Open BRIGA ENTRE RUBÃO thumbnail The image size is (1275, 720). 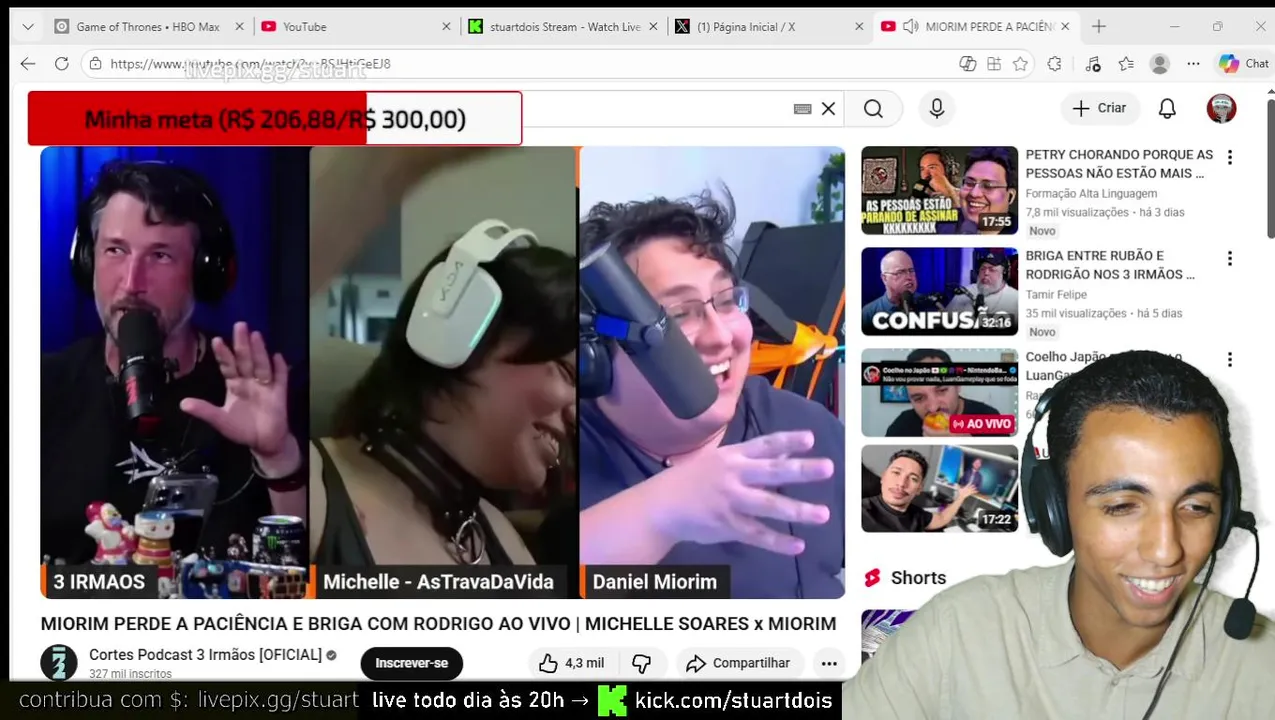coord(939,291)
